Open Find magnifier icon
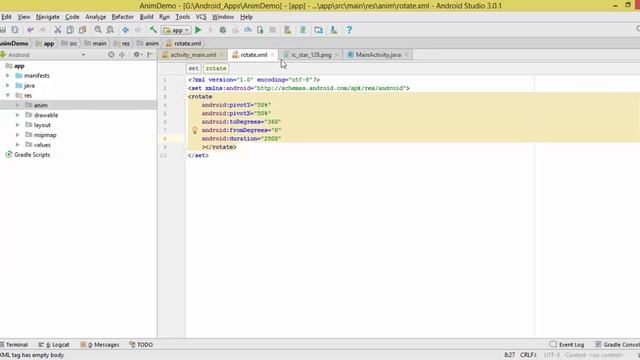Screen dimensions: 640x360 pyautogui.click(x=98, y=30)
